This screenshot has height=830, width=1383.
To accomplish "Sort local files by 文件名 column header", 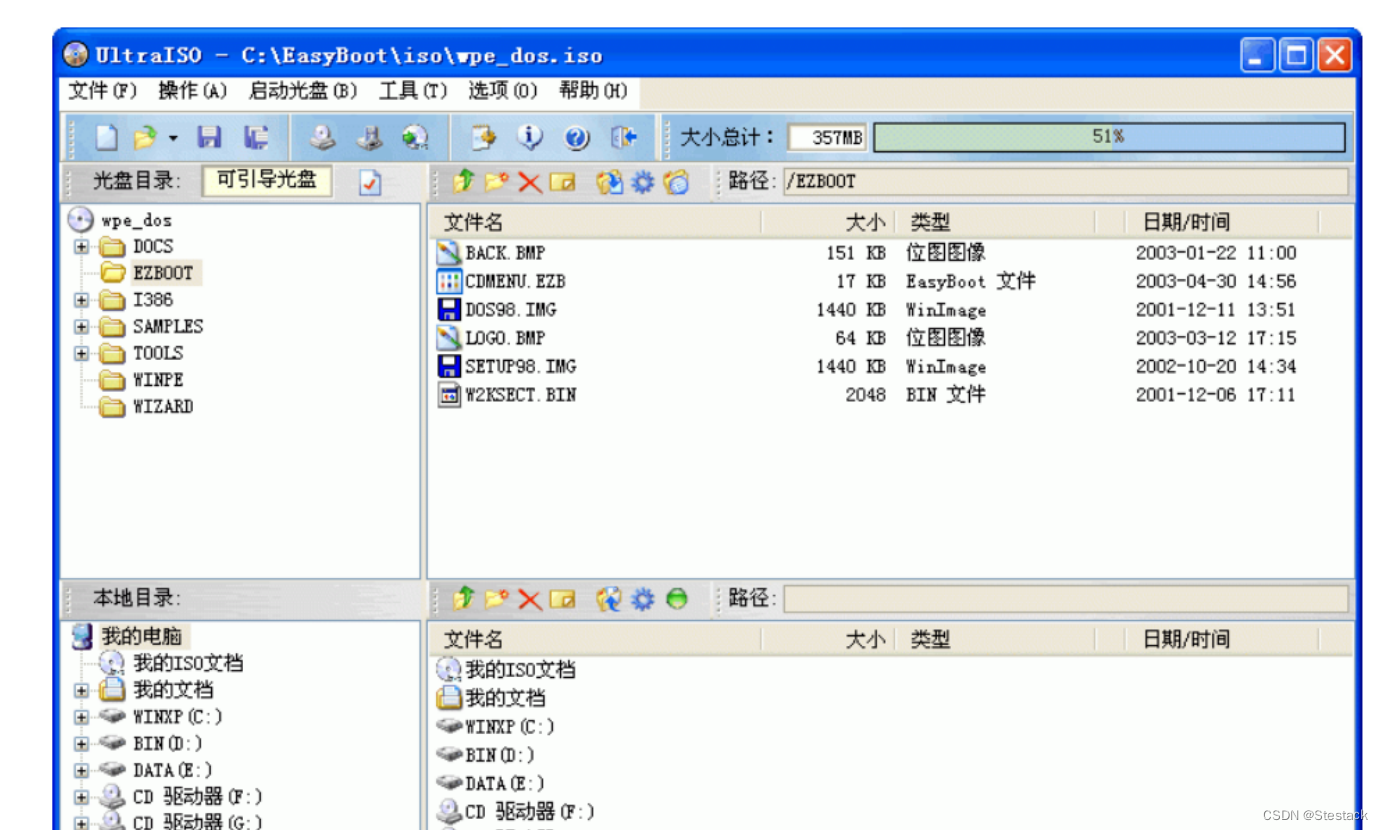I will coord(596,639).
